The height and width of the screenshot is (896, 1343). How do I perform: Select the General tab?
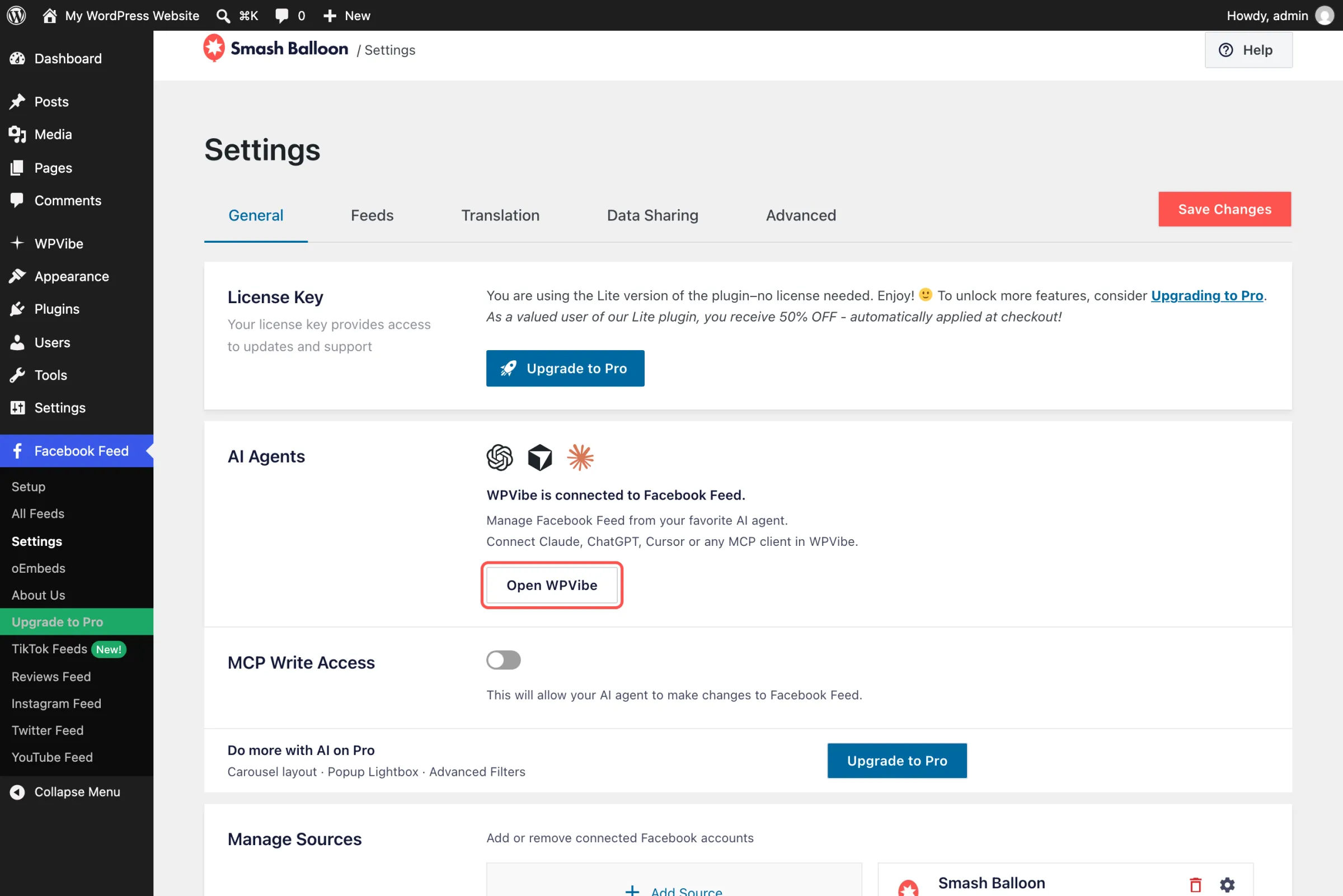coord(256,215)
